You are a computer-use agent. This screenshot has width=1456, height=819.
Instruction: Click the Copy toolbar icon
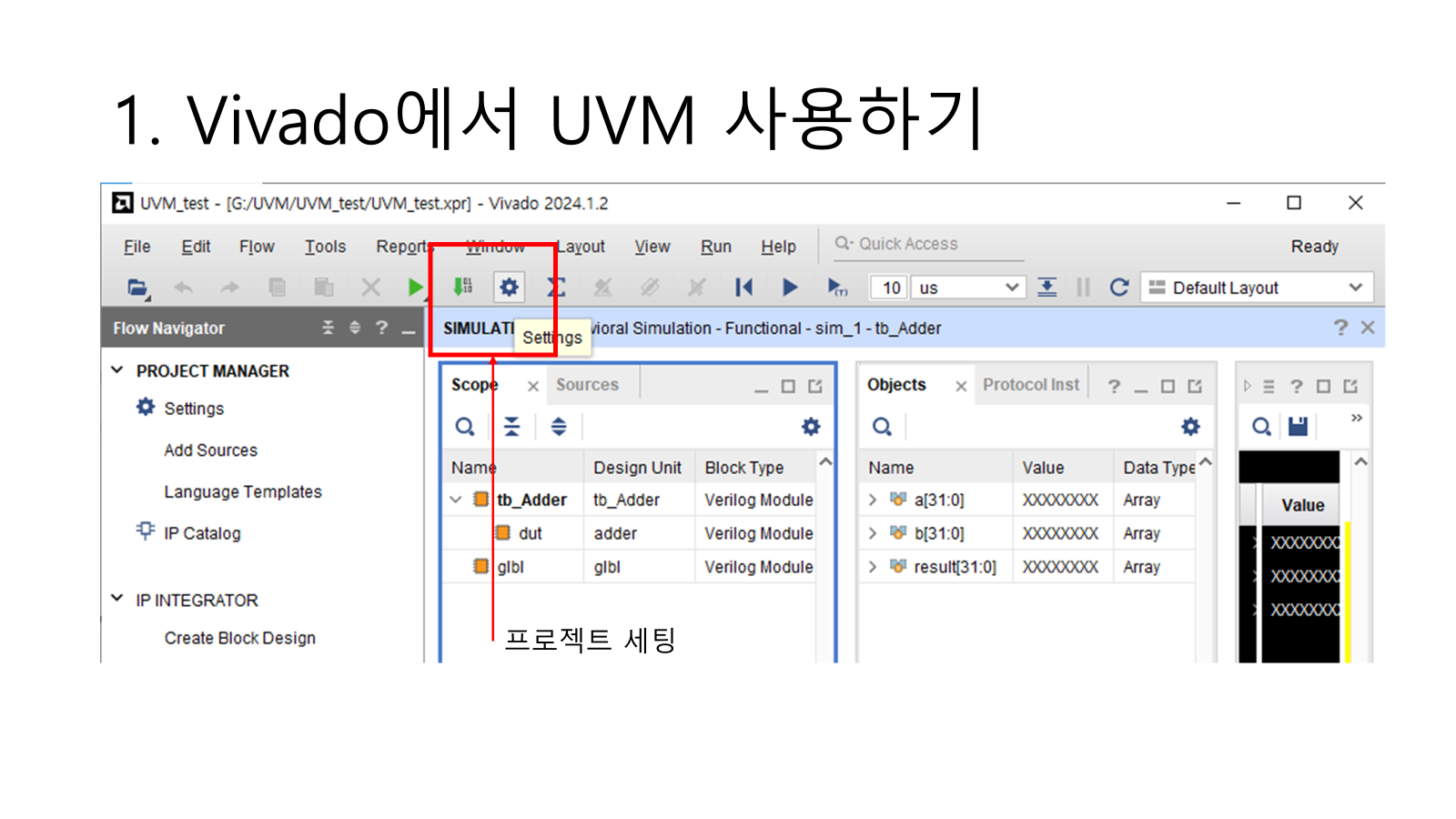coord(277,288)
